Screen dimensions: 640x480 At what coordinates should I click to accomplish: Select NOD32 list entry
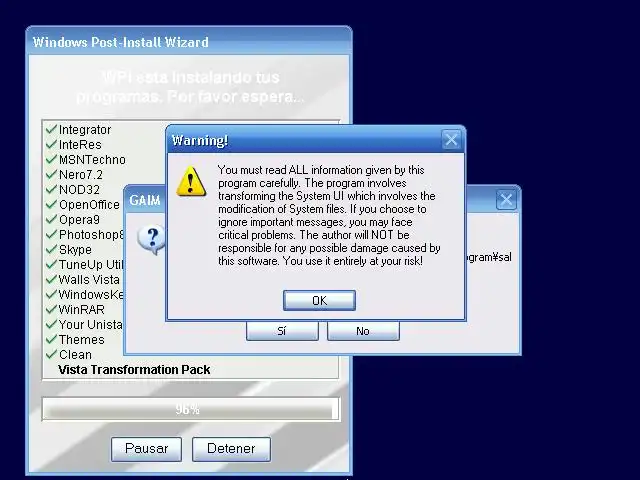pyautogui.click(x=79, y=190)
